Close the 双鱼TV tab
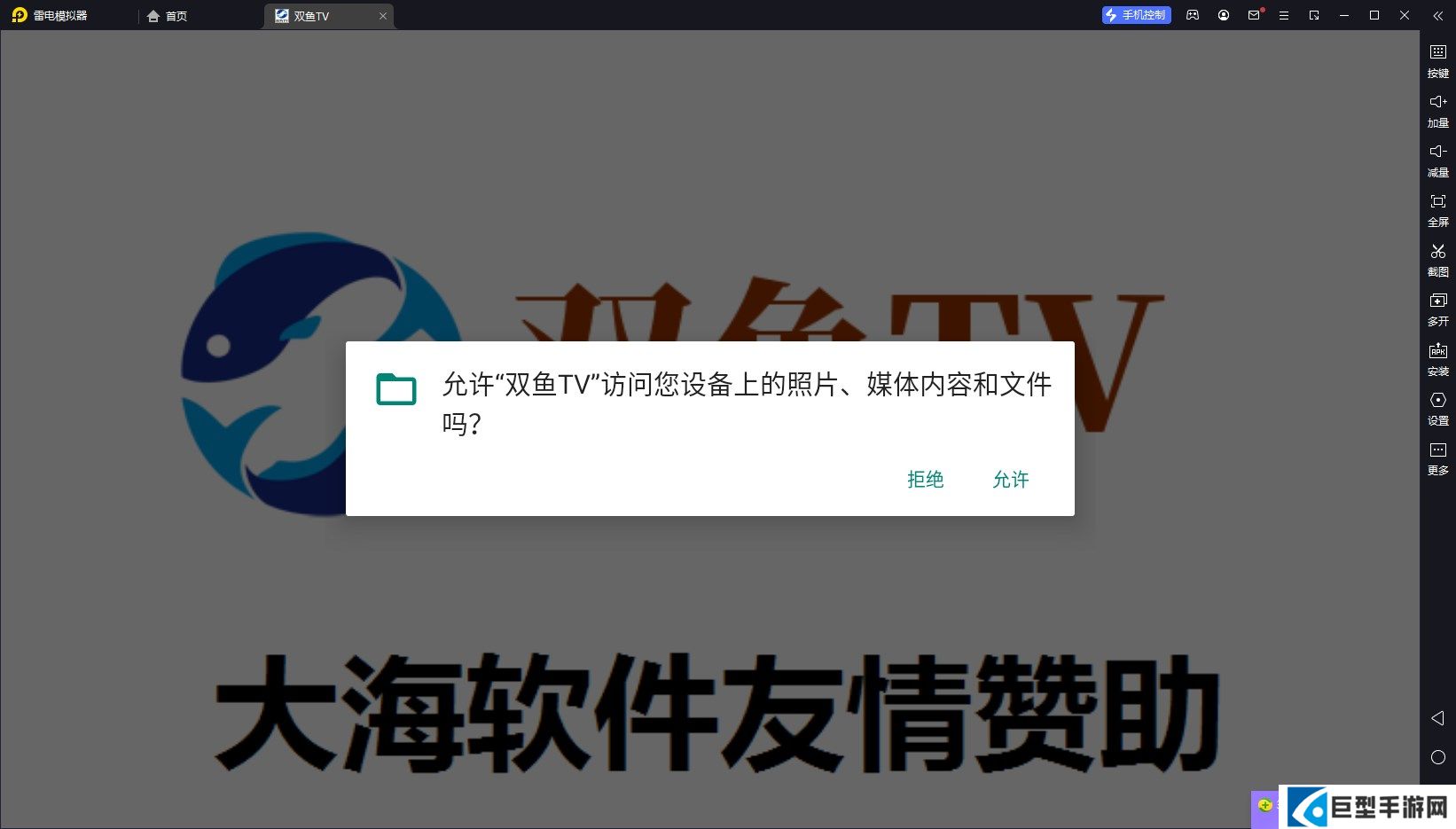 tap(383, 16)
